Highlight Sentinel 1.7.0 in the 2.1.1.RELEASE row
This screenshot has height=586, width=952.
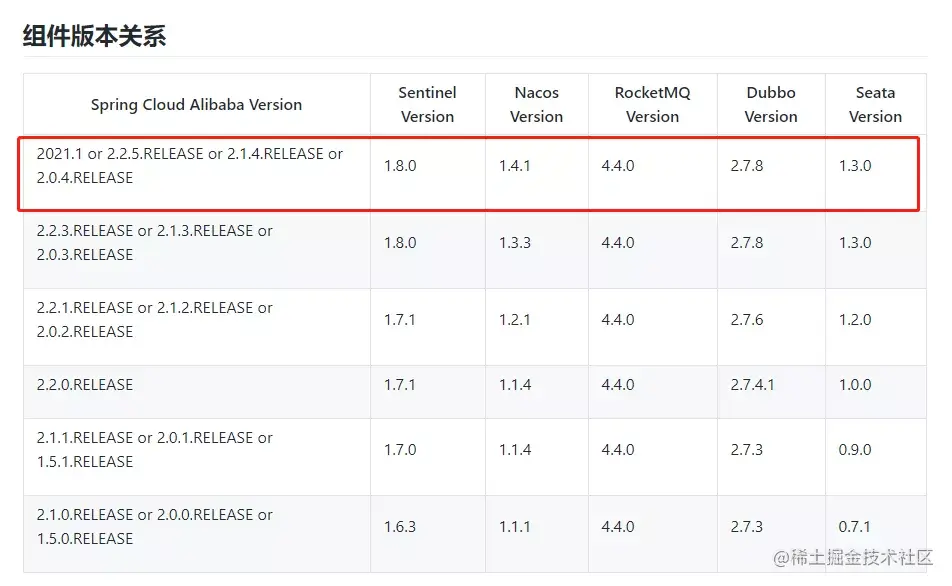point(400,450)
